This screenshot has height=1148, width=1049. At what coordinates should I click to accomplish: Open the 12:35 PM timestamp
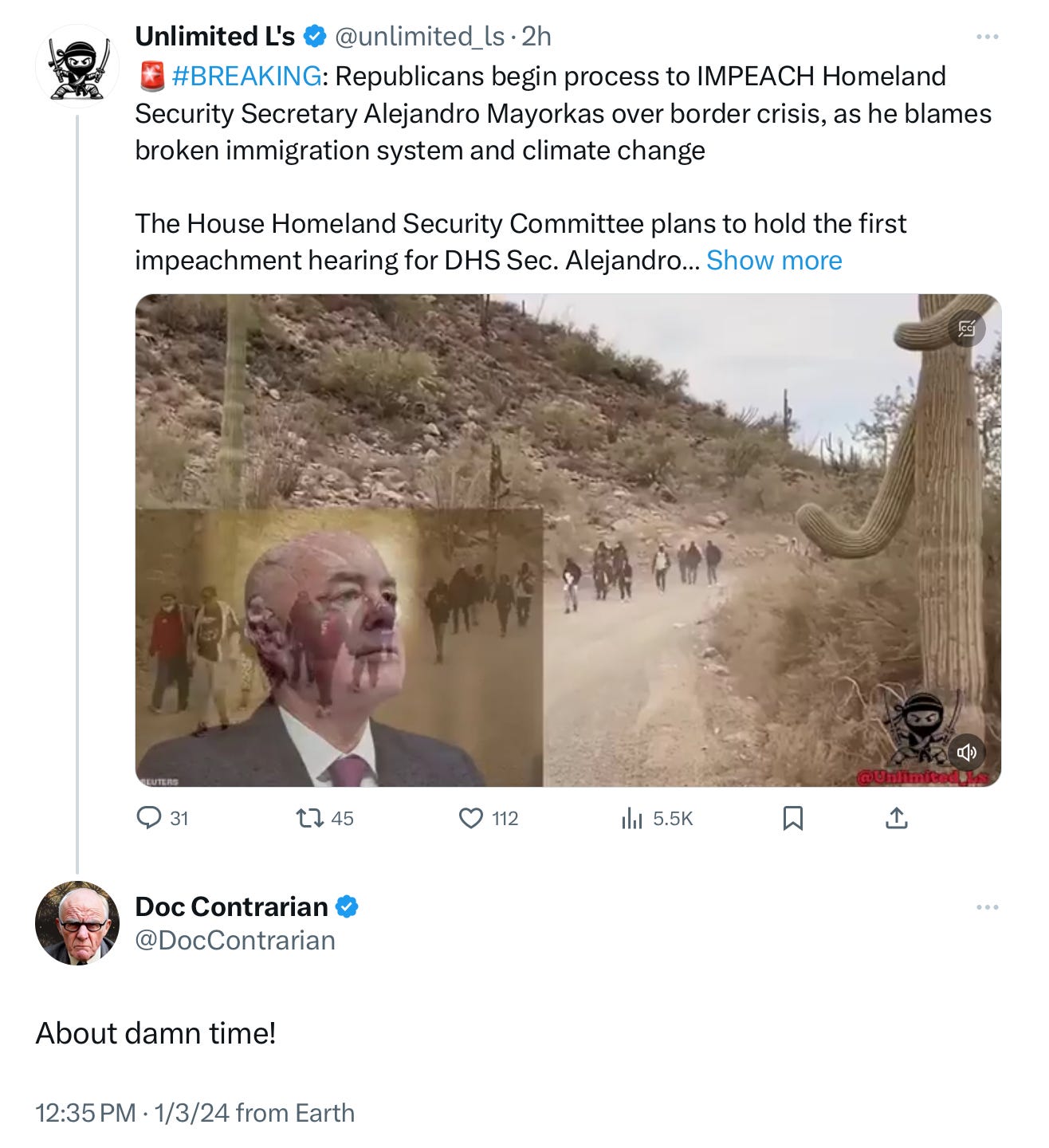pos(85,1112)
